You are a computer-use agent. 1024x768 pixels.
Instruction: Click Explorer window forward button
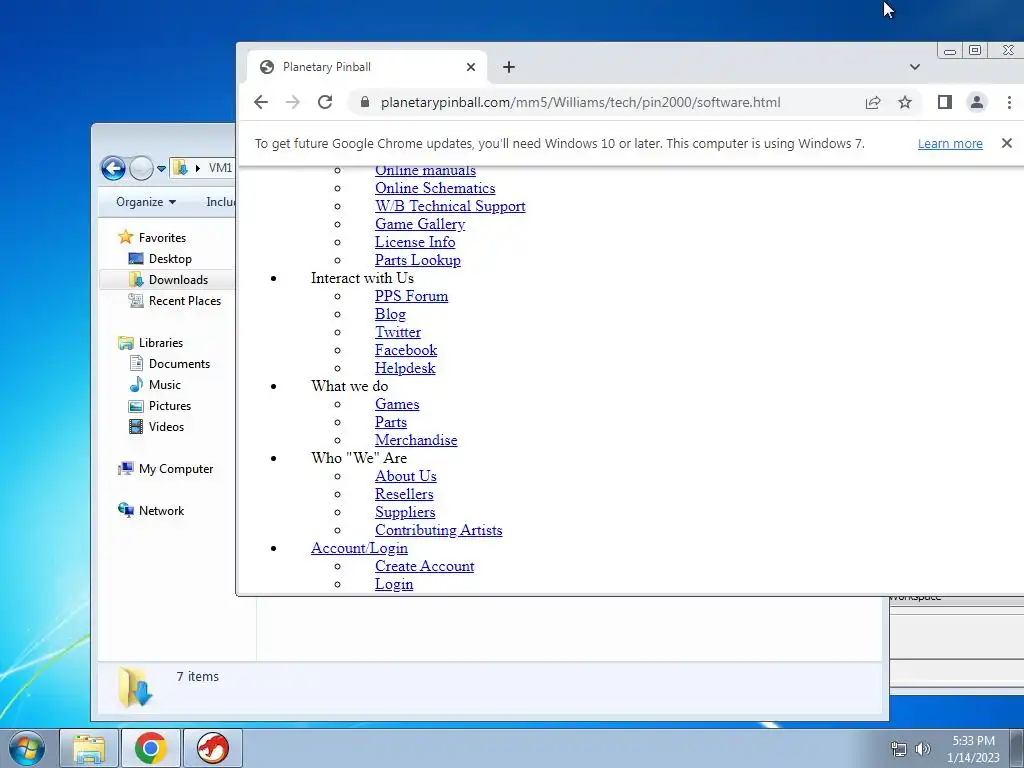coord(141,168)
